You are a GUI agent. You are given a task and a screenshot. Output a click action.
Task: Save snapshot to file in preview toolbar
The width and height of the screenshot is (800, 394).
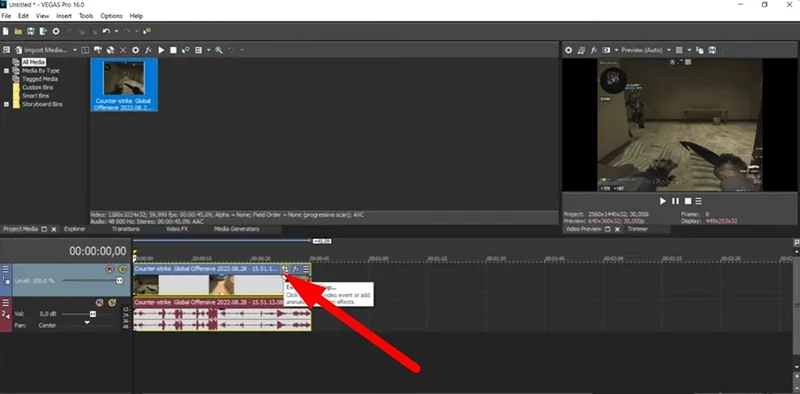pyautogui.click(x=712, y=50)
